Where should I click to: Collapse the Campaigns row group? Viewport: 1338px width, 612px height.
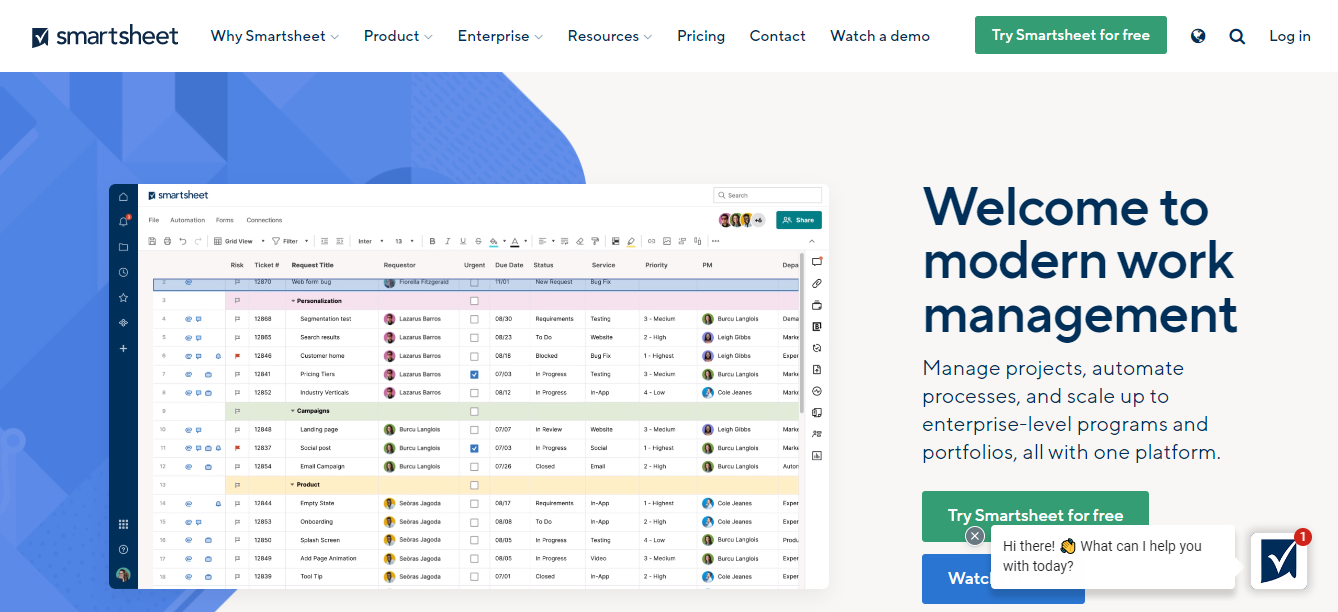coord(293,411)
